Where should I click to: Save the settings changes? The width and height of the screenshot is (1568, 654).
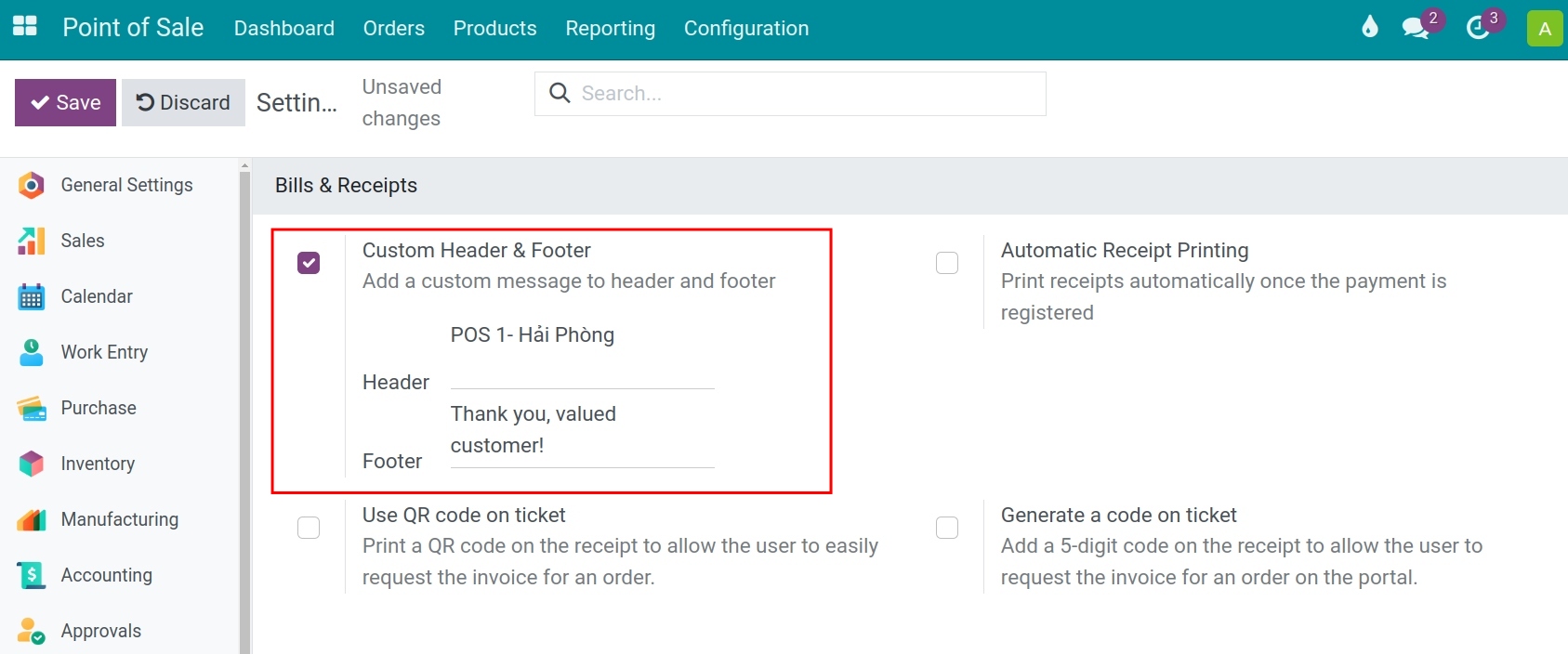click(x=65, y=102)
